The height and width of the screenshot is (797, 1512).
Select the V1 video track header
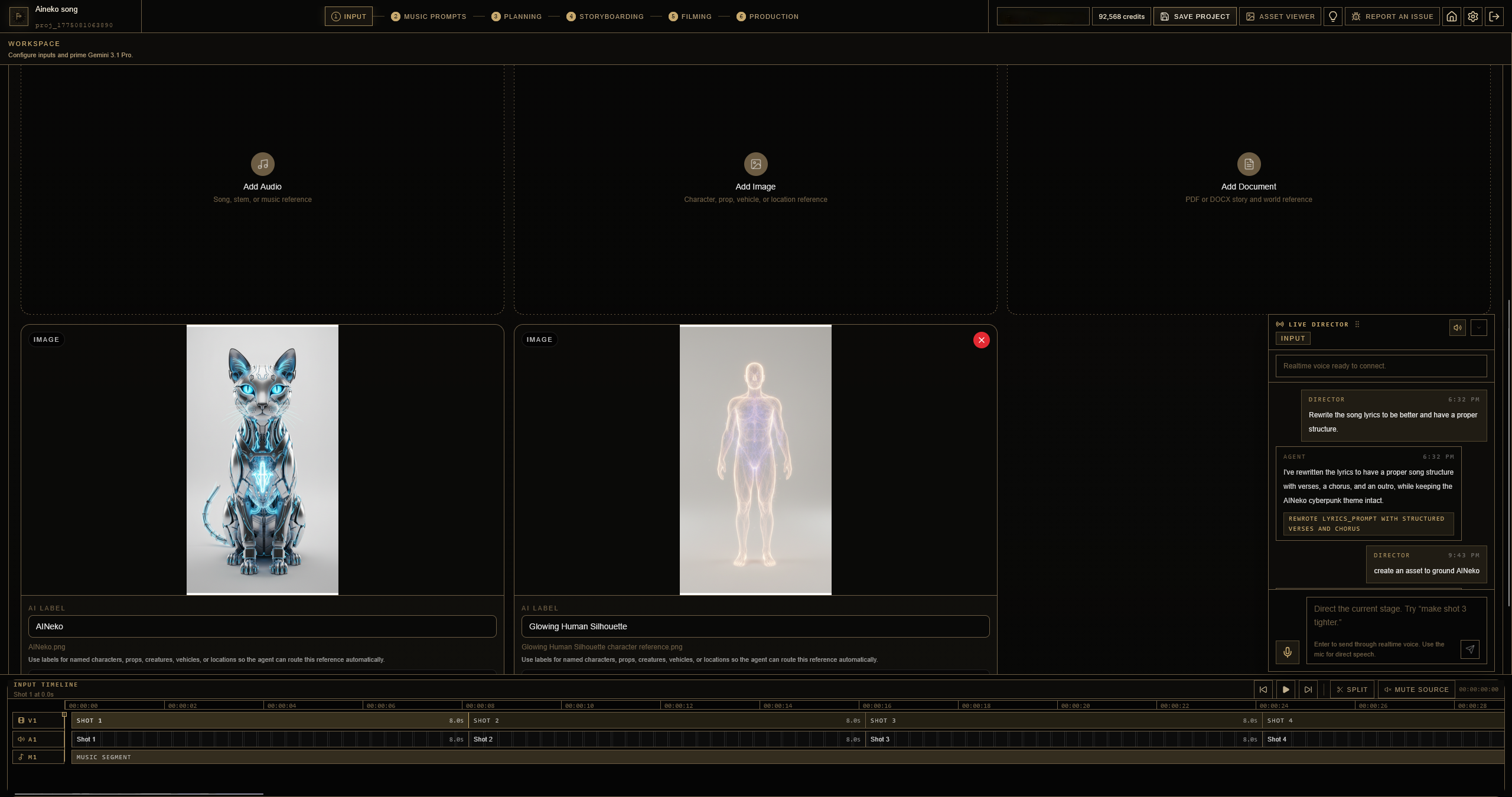pos(38,720)
